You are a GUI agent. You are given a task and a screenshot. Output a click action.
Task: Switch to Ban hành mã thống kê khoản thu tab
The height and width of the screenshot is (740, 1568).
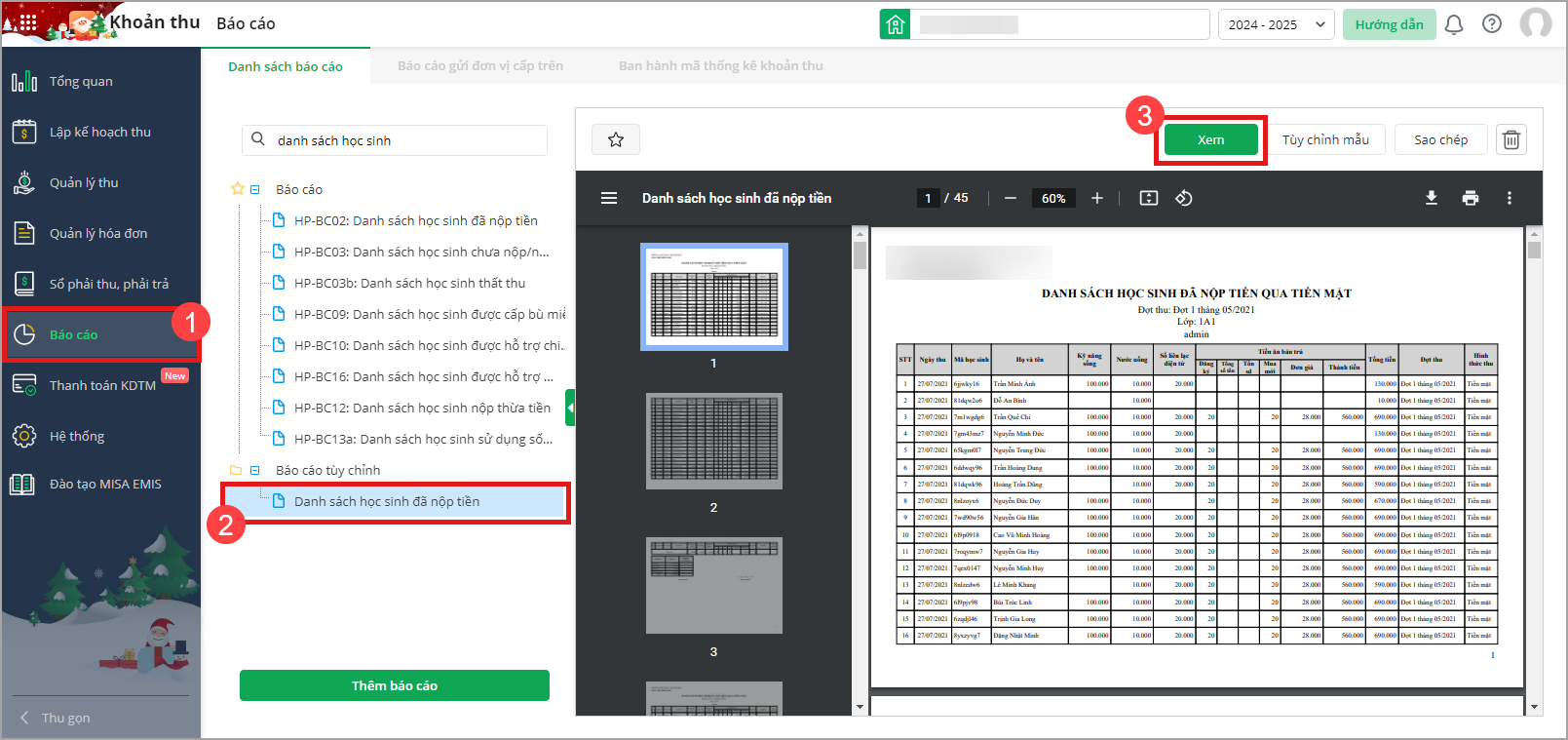[721, 65]
